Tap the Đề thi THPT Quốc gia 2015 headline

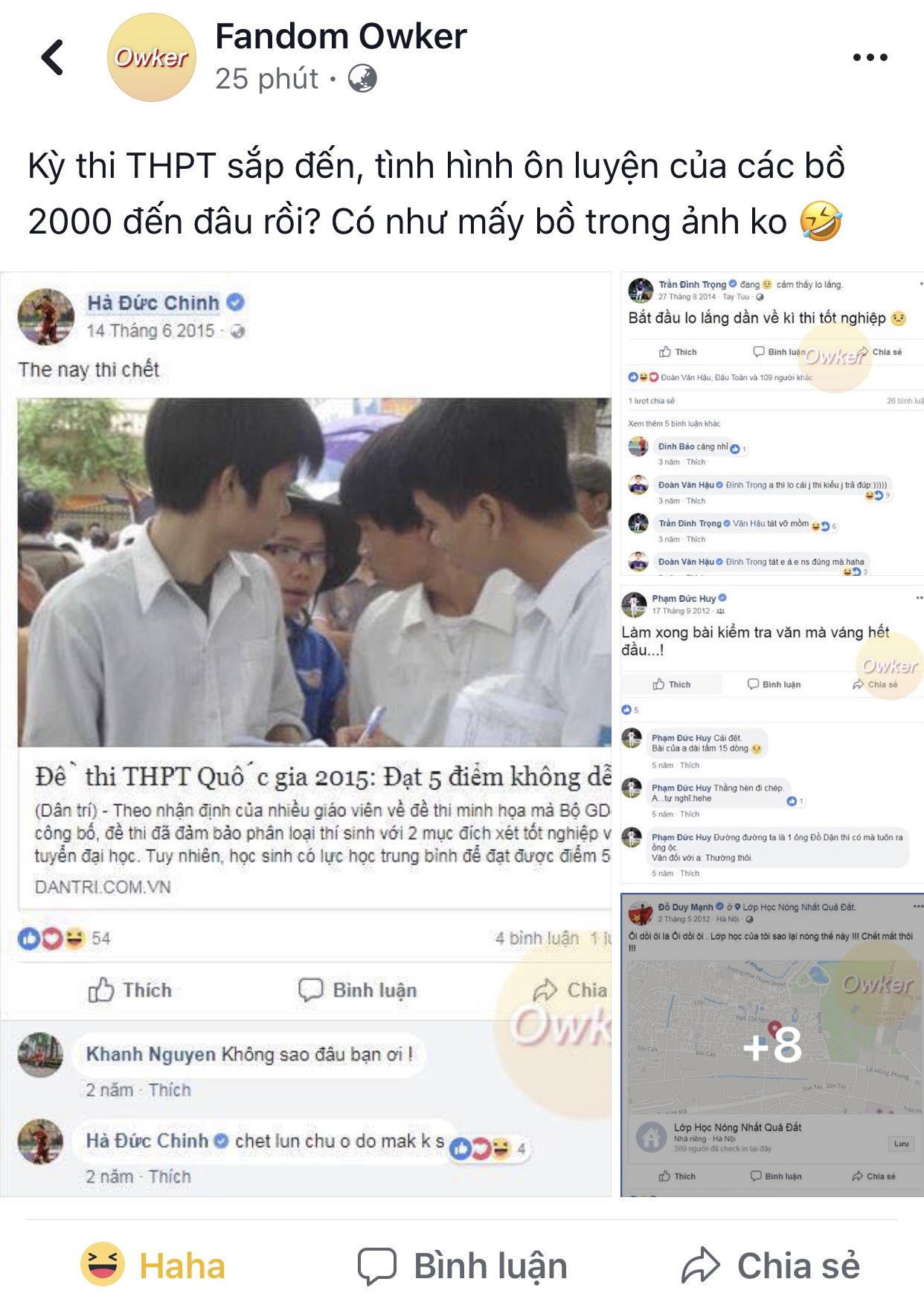[x=323, y=777]
